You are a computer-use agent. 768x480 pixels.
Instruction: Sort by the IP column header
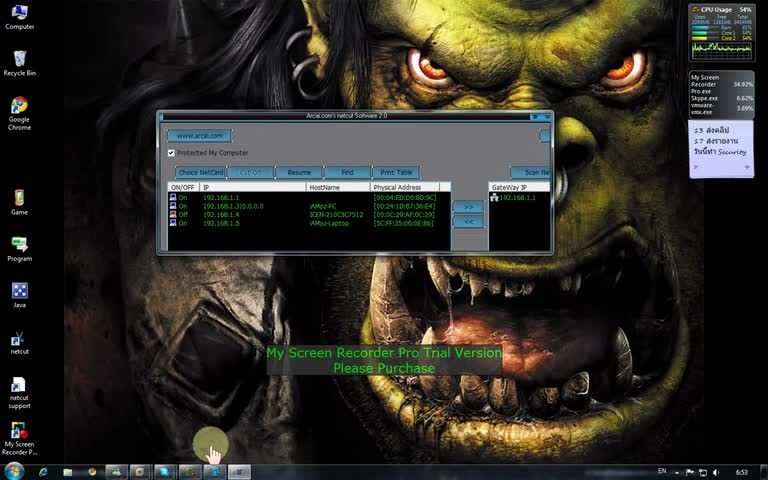click(253, 187)
